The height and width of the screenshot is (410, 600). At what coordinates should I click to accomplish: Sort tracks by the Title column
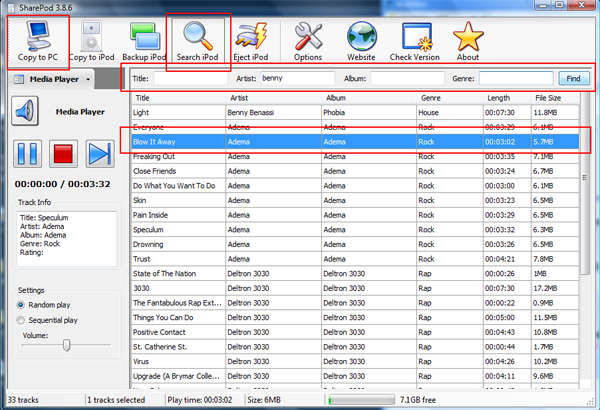(179, 98)
